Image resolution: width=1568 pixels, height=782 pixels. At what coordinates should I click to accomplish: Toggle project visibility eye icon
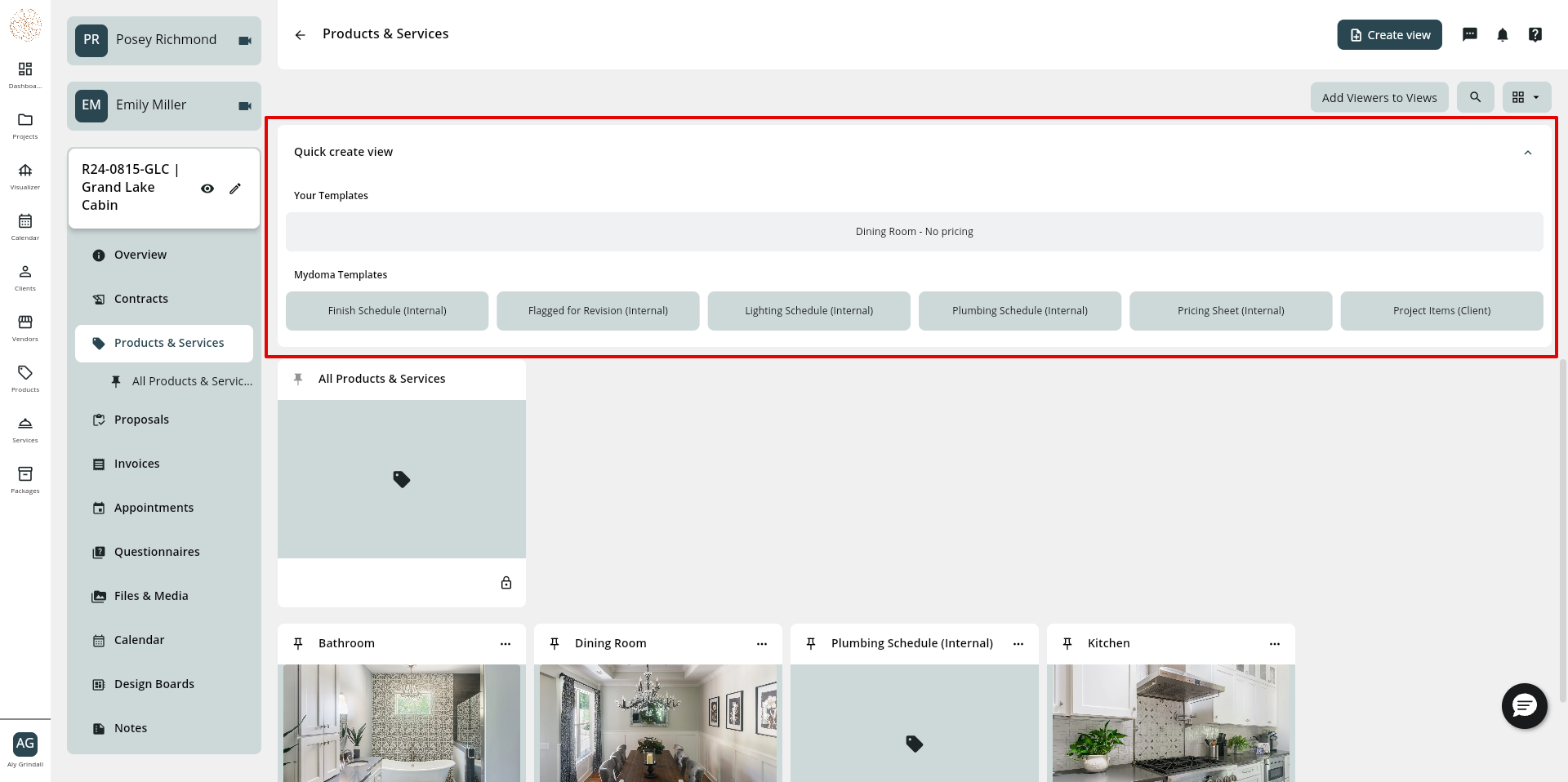(x=207, y=189)
